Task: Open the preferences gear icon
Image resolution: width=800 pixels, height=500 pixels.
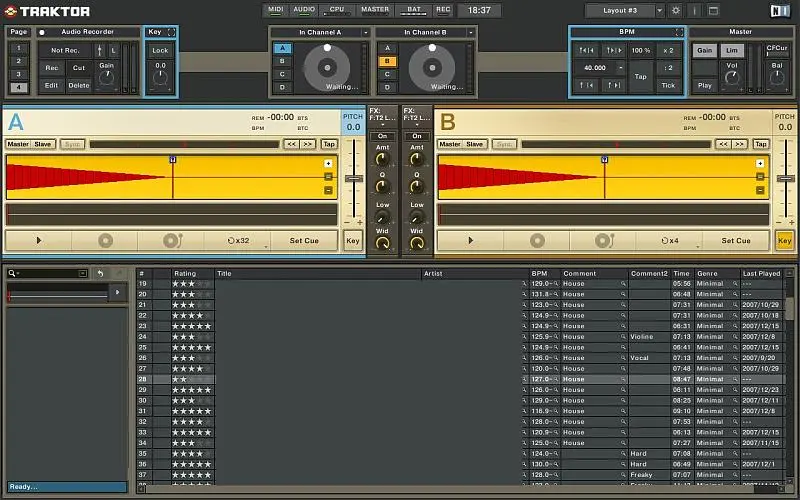Action: pyautogui.click(x=676, y=11)
